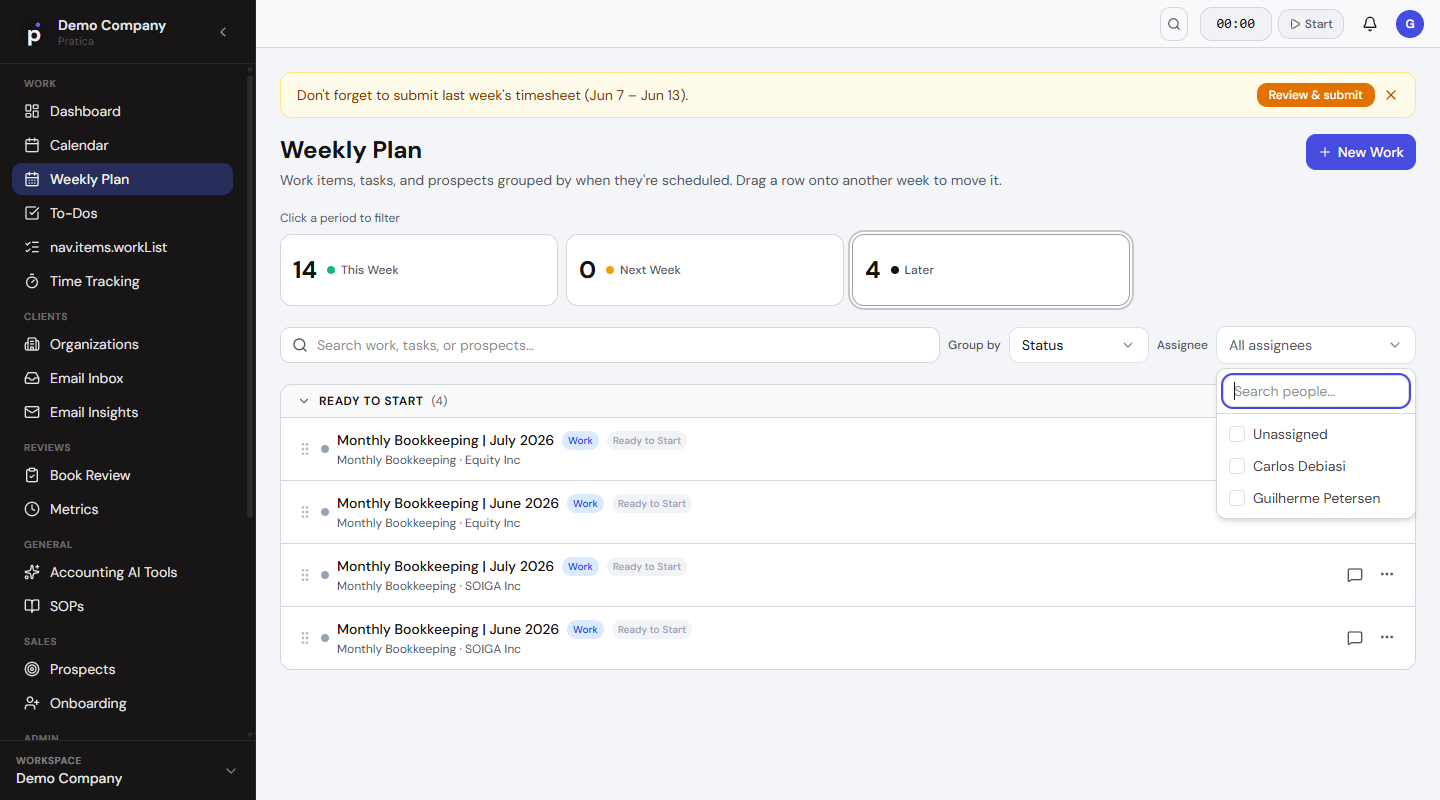Go to Weekly Plan in sidebar
Viewport: 1440px width, 800px height.
pos(122,179)
